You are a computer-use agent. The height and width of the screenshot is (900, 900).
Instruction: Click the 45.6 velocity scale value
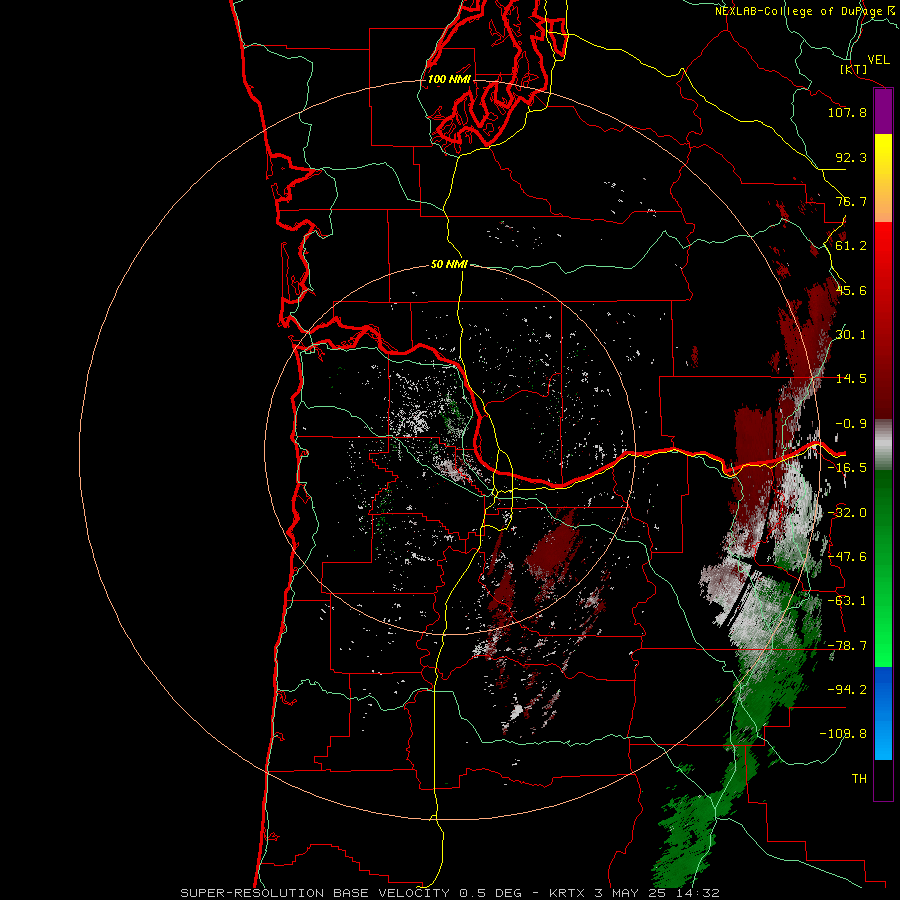tap(851, 290)
